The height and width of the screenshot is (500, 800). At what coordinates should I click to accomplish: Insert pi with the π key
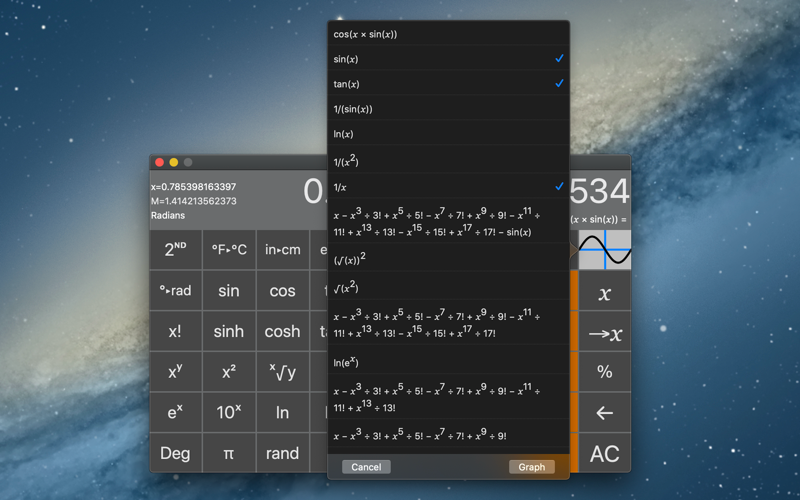tap(229, 453)
